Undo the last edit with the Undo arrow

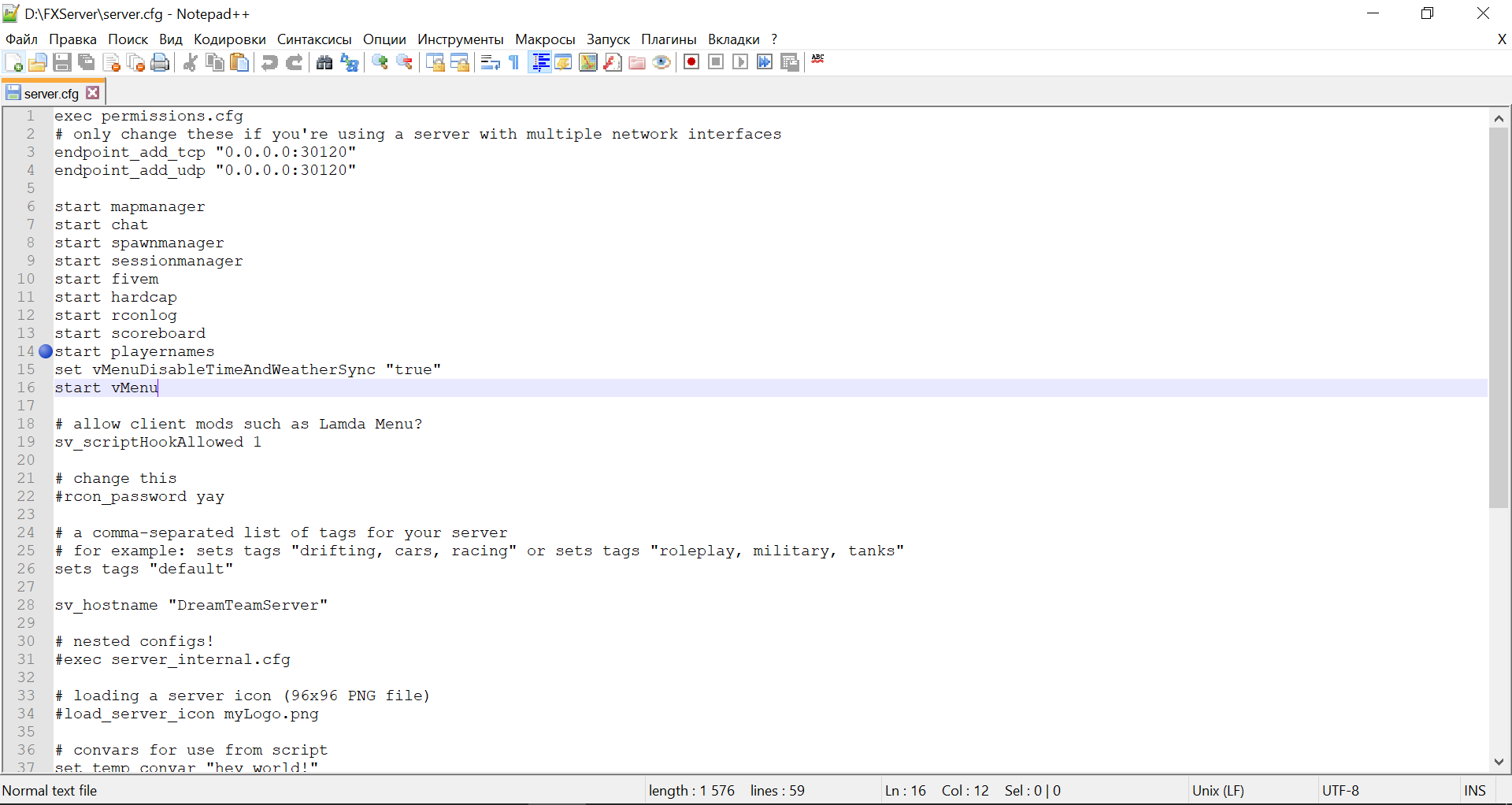coord(269,63)
